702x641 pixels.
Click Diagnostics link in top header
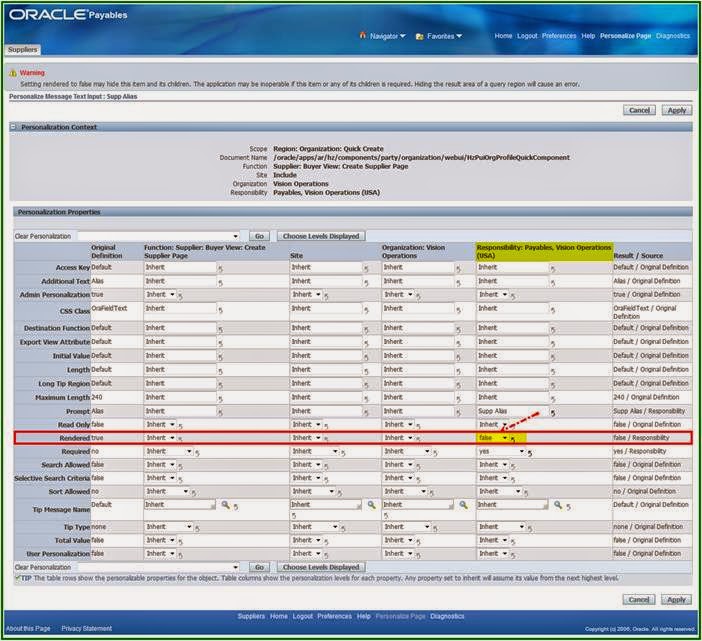click(673, 36)
